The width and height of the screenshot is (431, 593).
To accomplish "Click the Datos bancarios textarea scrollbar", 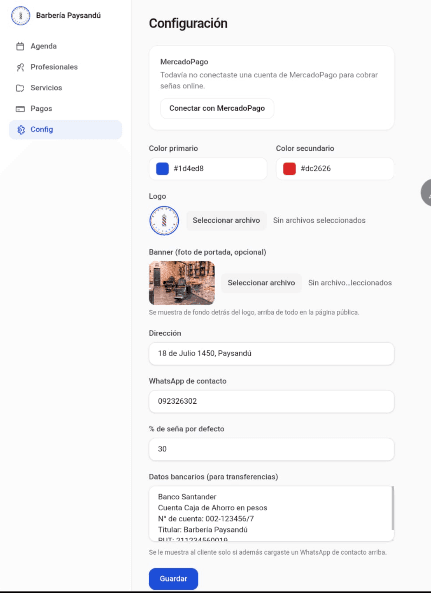I will click(x=392, y=508).
